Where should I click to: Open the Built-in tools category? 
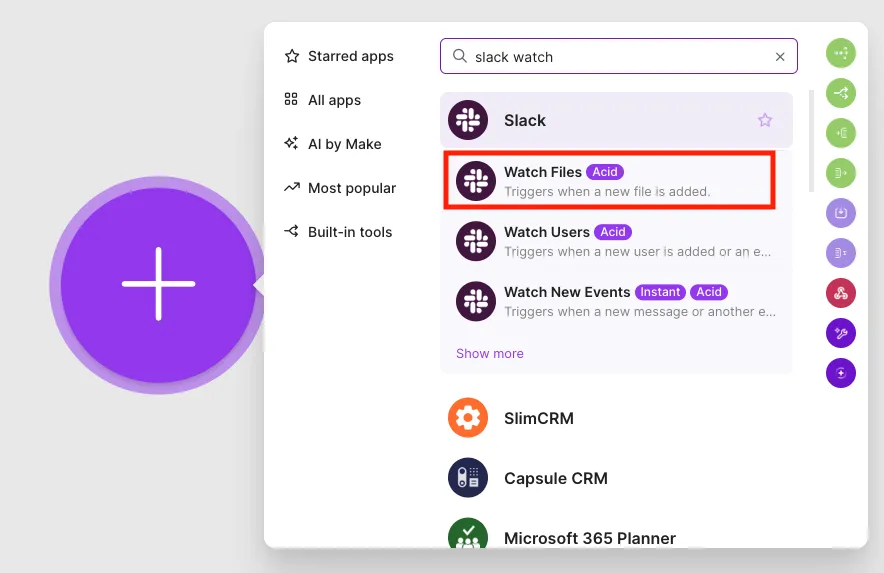pyautogui.click(x=338, y=232)
